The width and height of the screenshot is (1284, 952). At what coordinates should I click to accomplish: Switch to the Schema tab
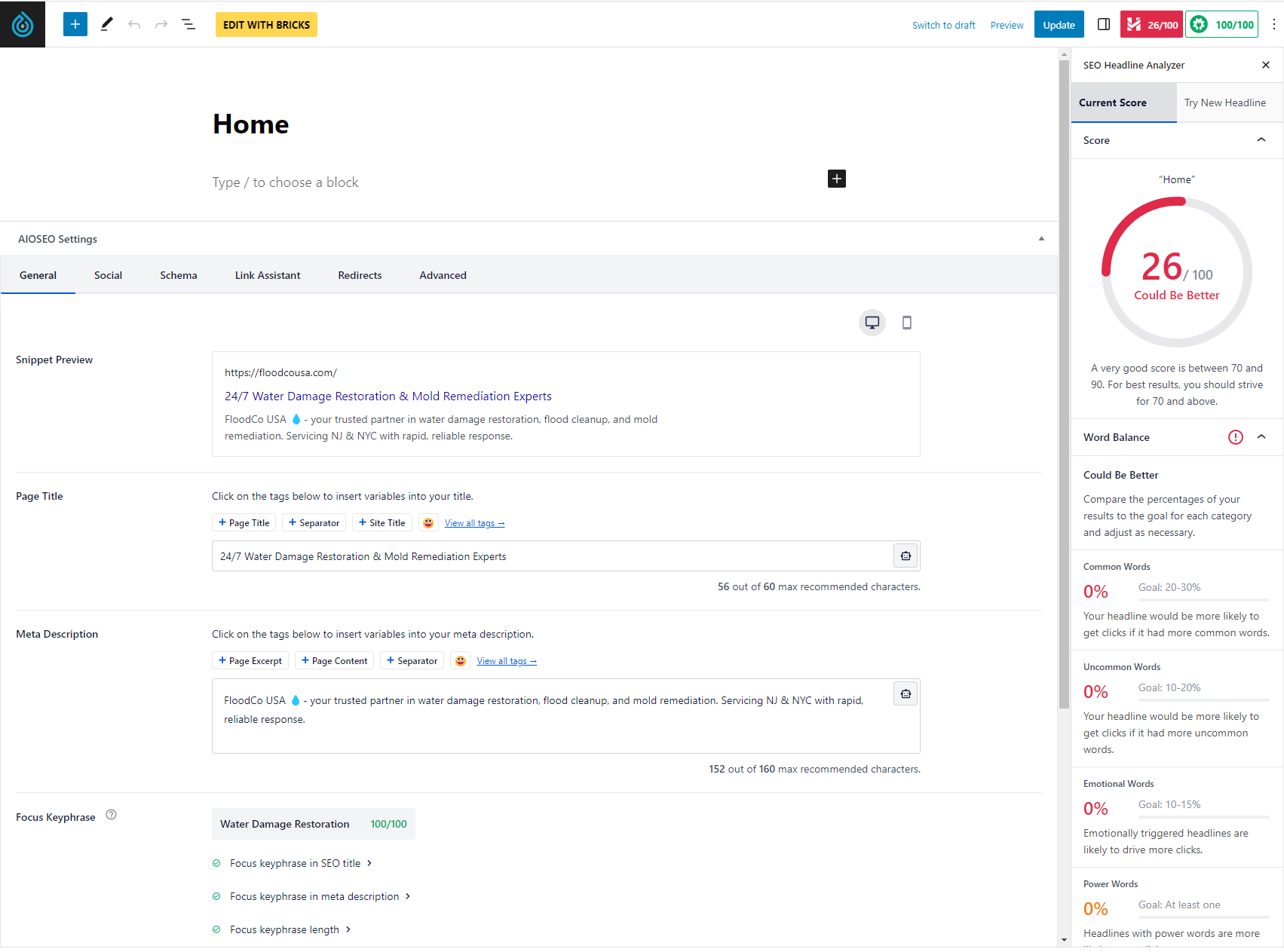click(179, 275)
